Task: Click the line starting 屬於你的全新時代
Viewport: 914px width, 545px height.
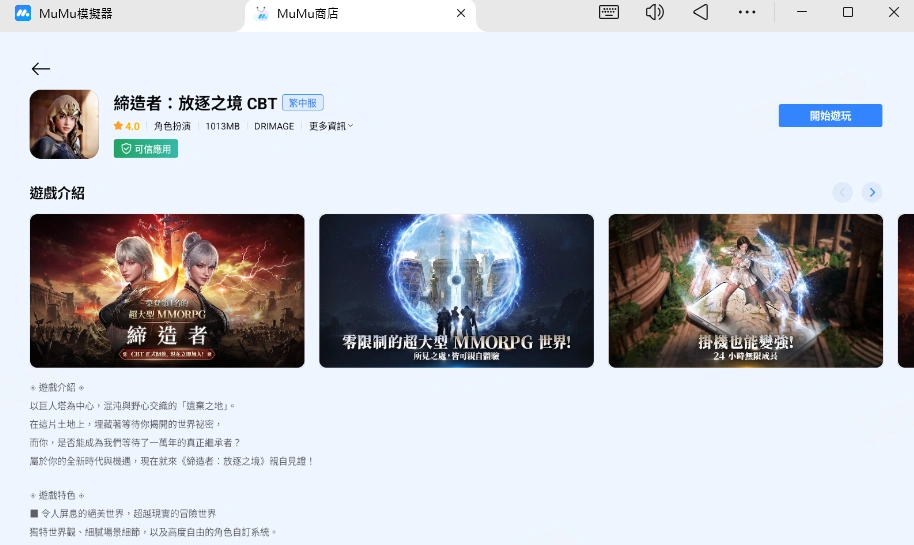Action: click(172, 461)
